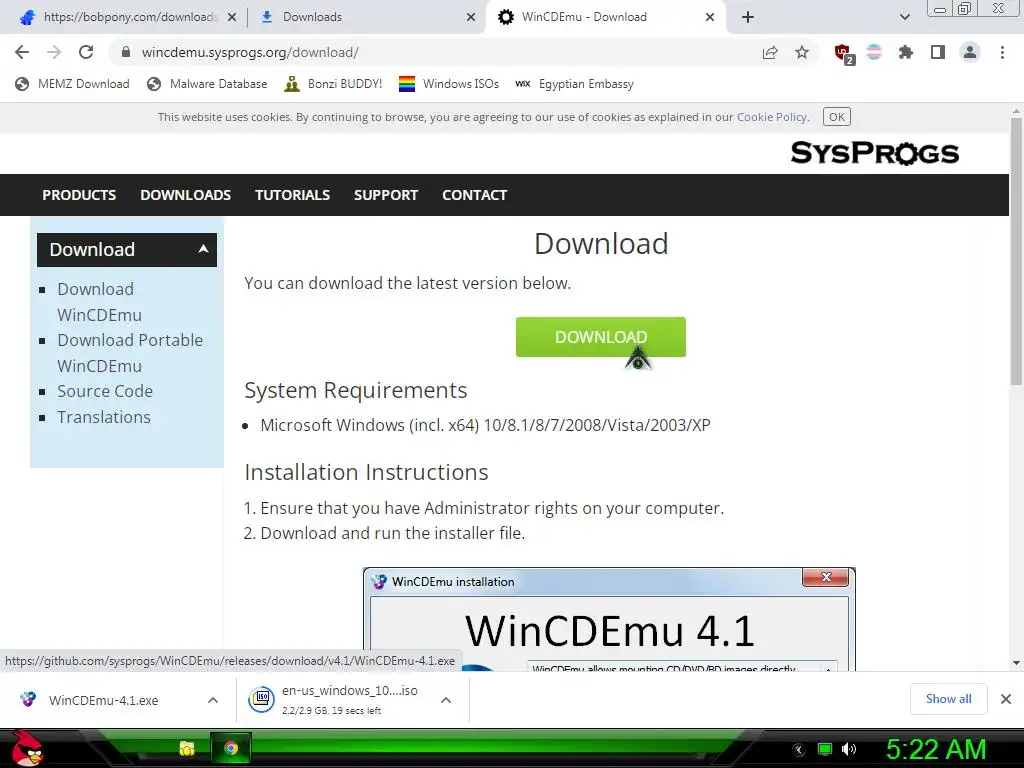Click the green monitor tray icon

point(825,749)
